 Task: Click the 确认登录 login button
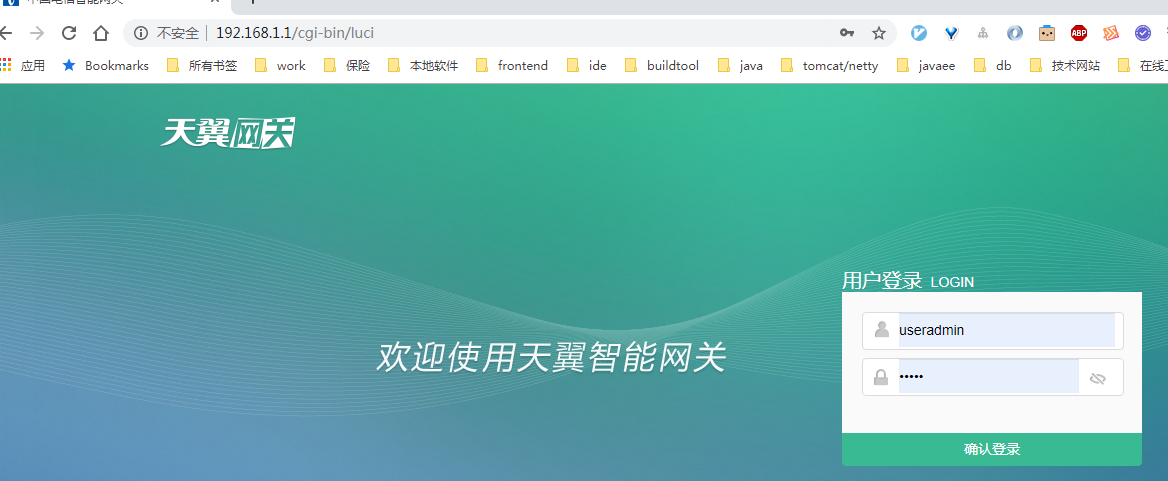(991, 449)
